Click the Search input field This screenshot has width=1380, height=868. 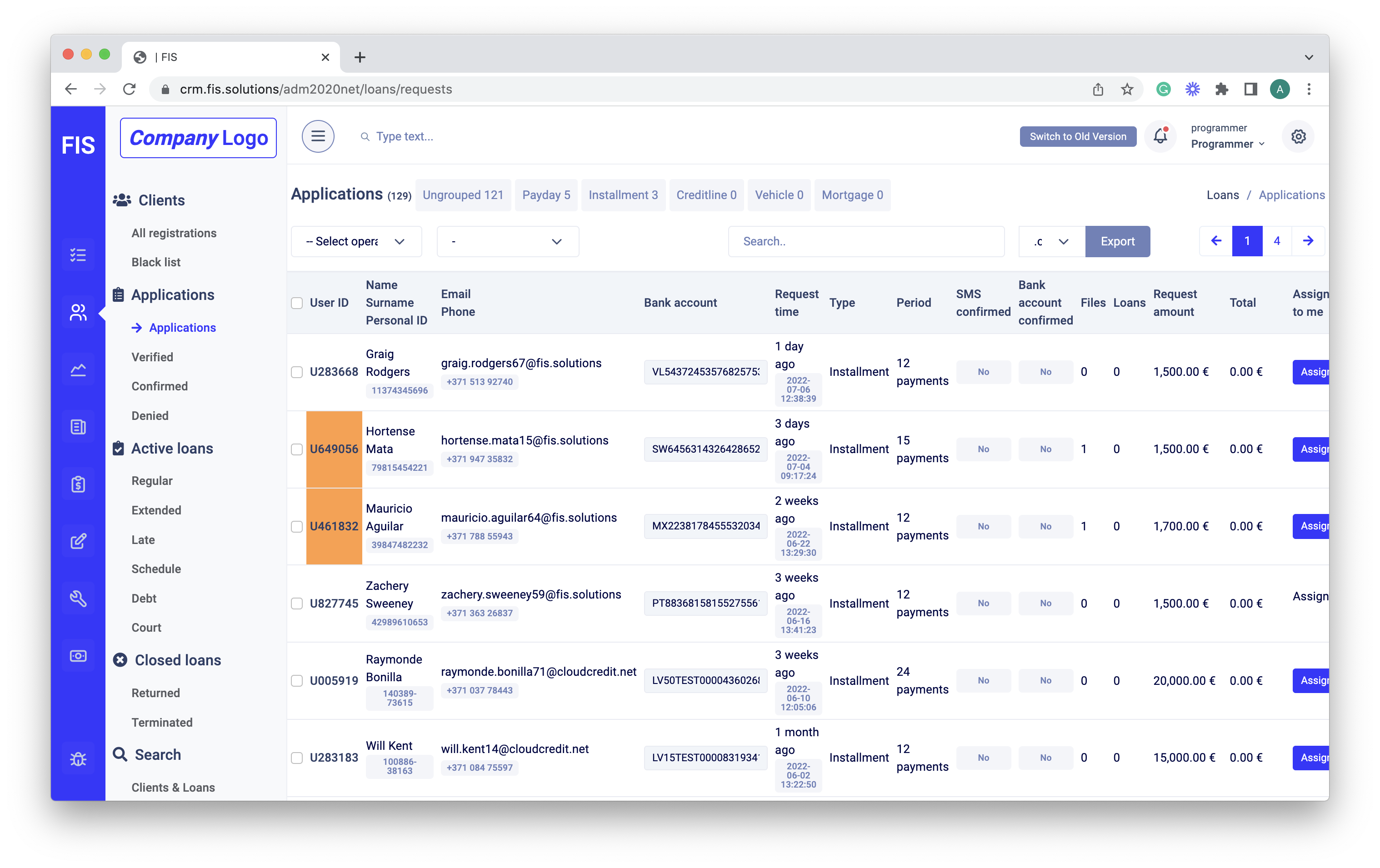866,241
